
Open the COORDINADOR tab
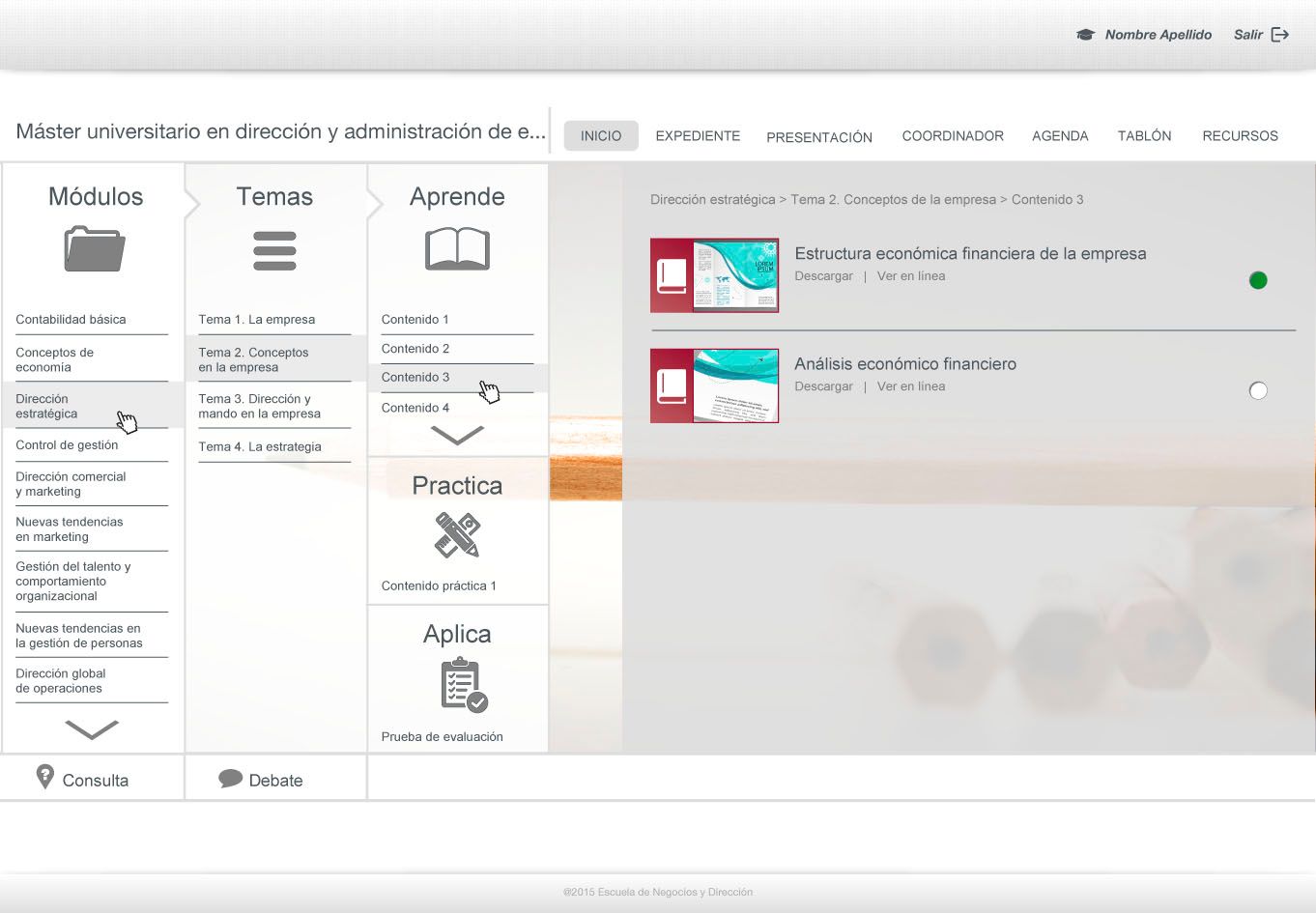click(x=953, y=136)
